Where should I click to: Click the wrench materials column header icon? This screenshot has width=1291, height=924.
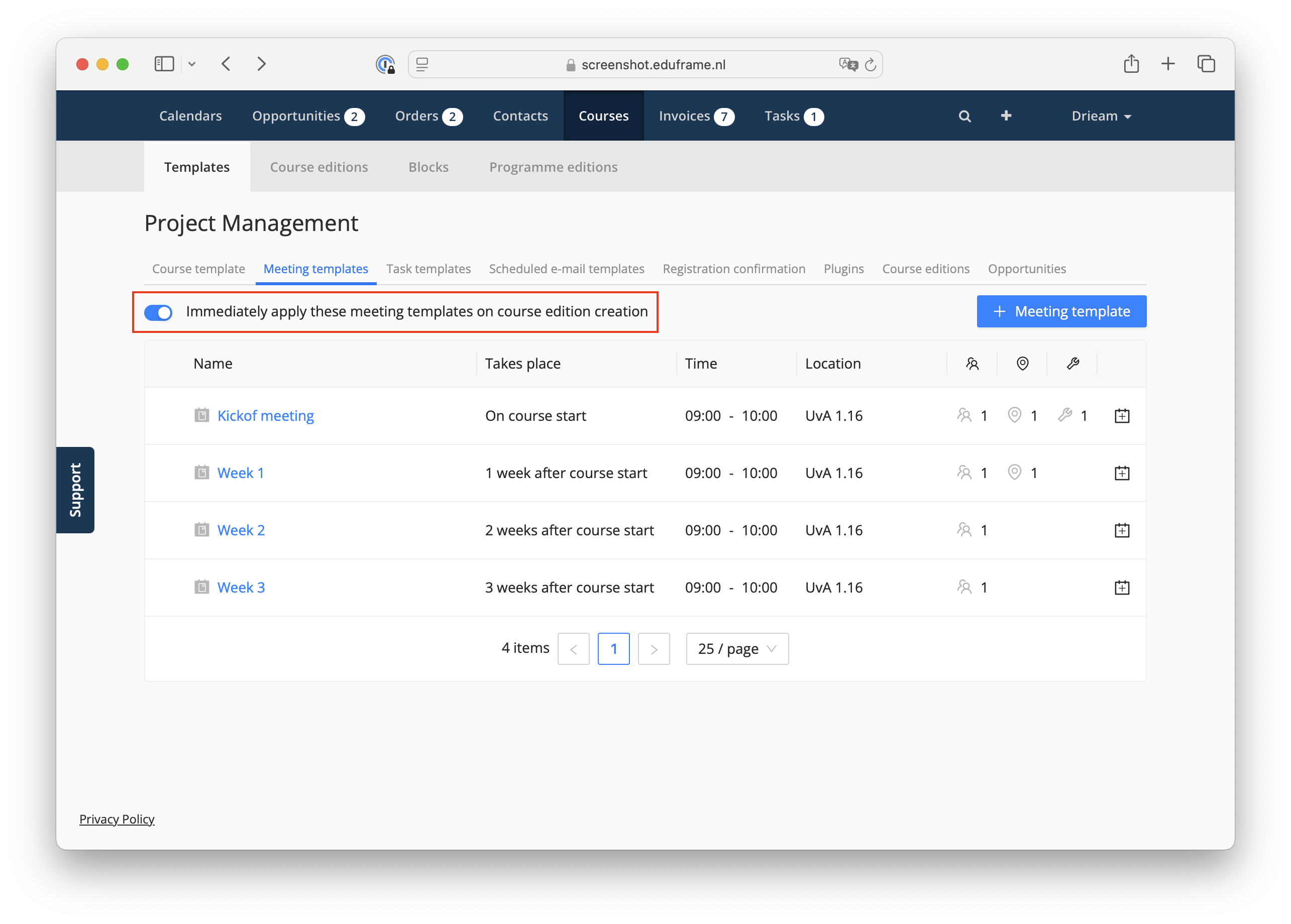pos(1073,364)
